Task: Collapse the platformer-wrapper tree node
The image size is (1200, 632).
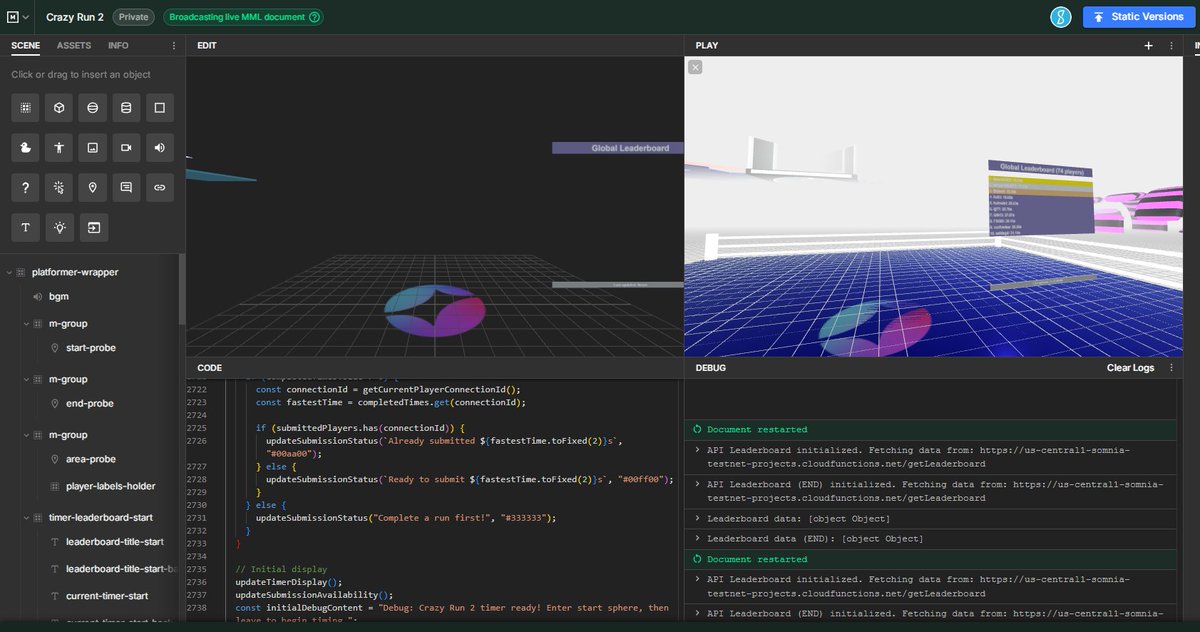Action: (9, 272)
